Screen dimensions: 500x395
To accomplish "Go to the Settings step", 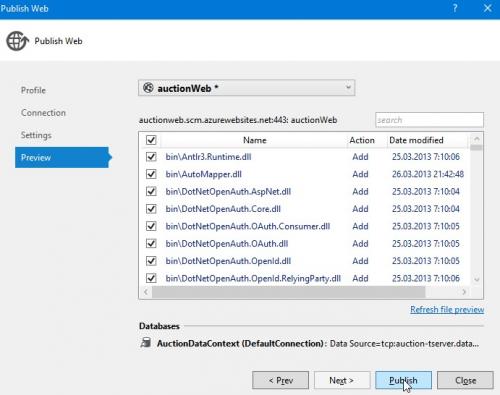I will pos(36,135).
